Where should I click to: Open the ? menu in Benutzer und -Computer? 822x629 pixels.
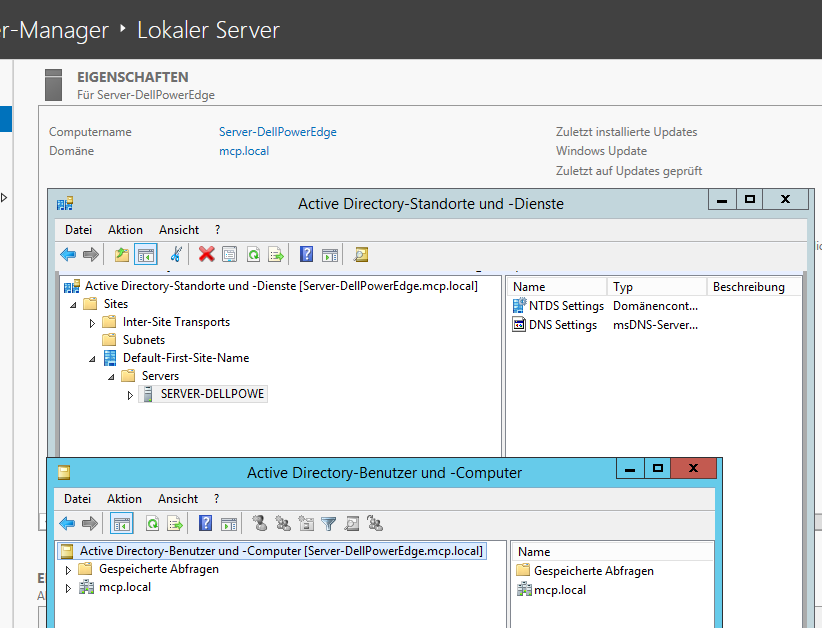coord(217,498)
